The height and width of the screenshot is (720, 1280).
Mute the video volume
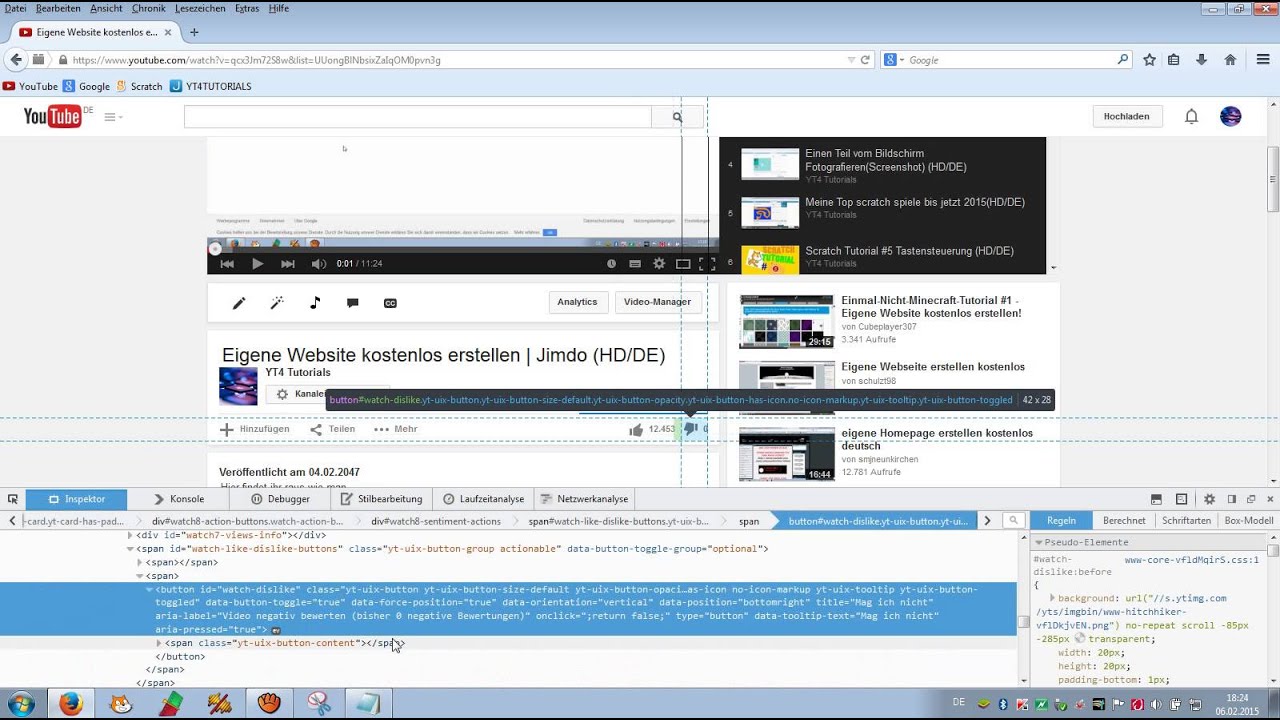click(x=319, y=264)
